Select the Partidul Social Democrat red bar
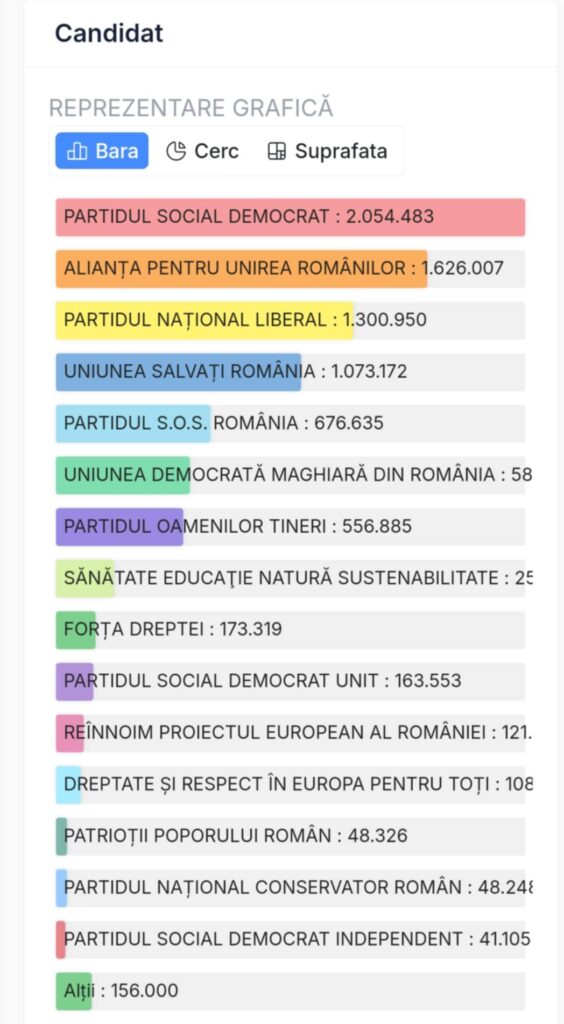Screen dimensions: 564x1024 tap(290, 217)
